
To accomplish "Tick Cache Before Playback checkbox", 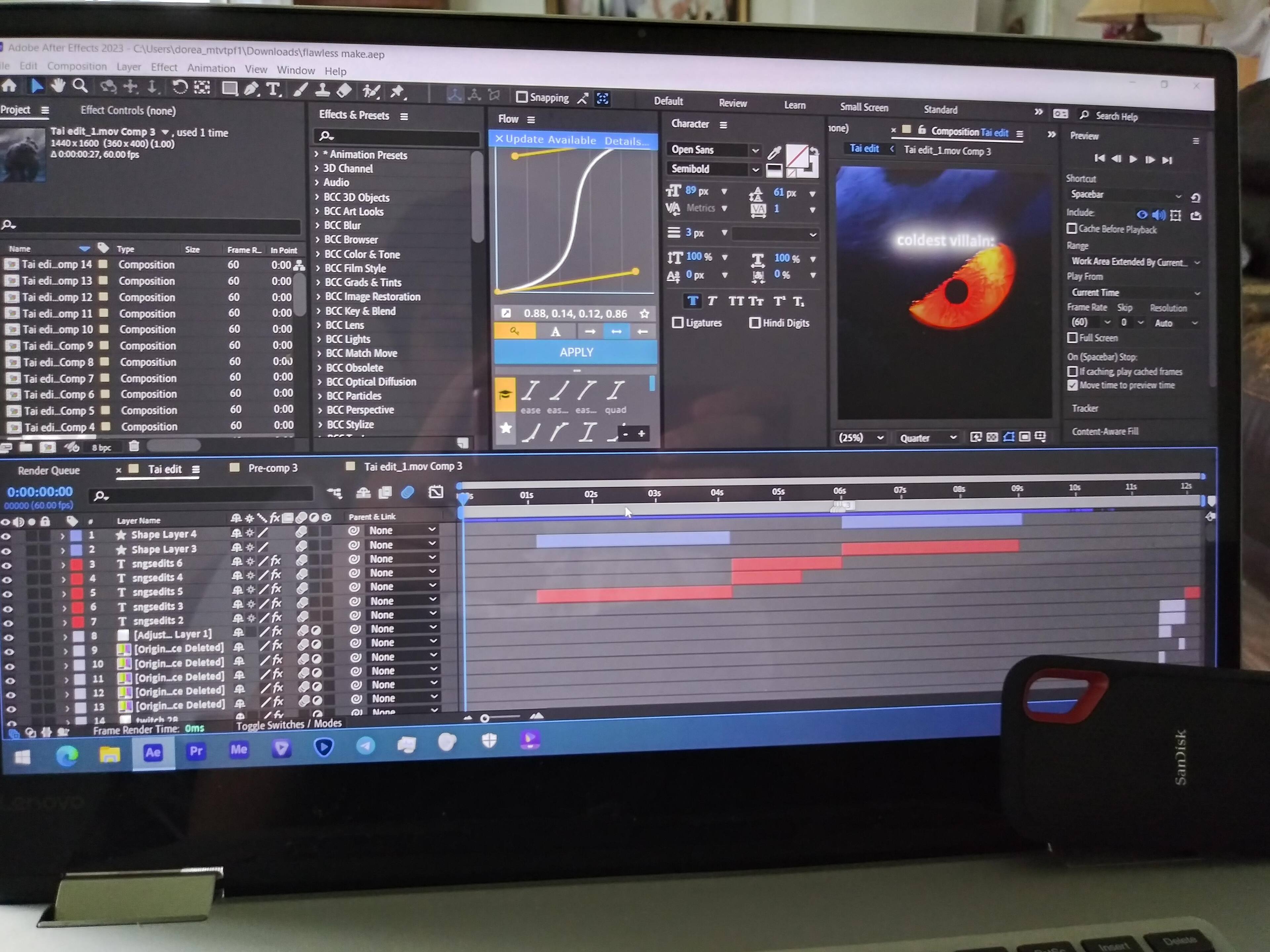I will pyautogui.click(x=1071, y=228).
